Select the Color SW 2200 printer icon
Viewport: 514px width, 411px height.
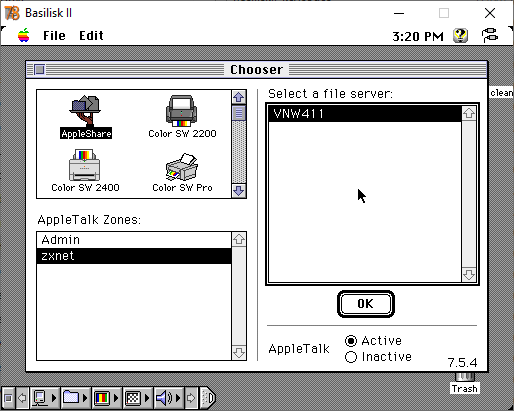[x=182, y=117]
